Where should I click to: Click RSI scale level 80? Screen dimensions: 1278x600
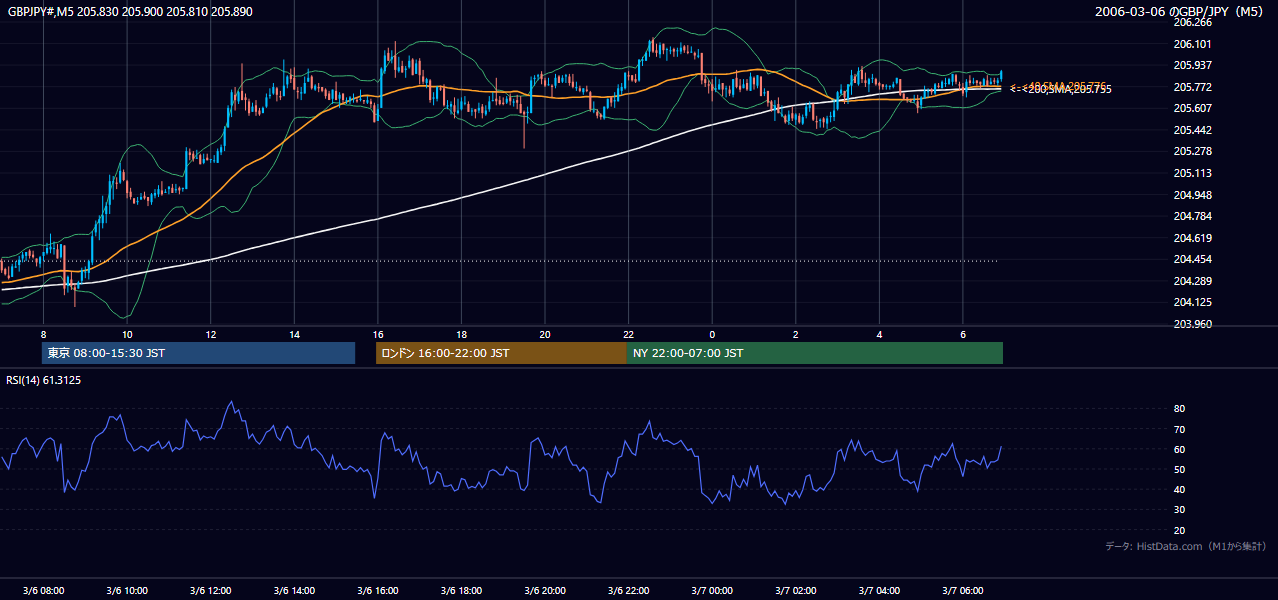coord(1179,409)
